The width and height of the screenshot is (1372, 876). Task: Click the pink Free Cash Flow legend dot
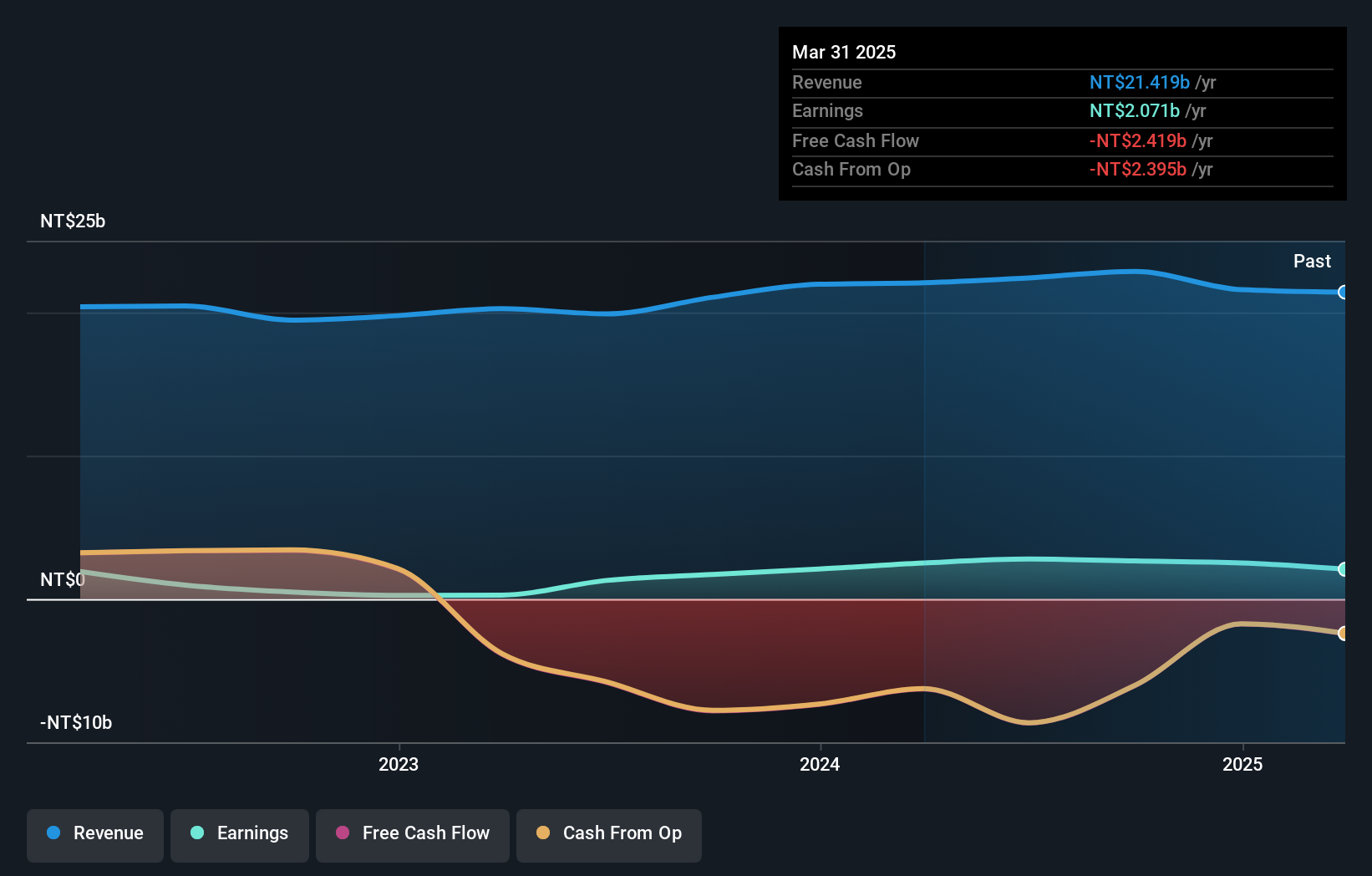pyautogui.click(x=343, y=833)
